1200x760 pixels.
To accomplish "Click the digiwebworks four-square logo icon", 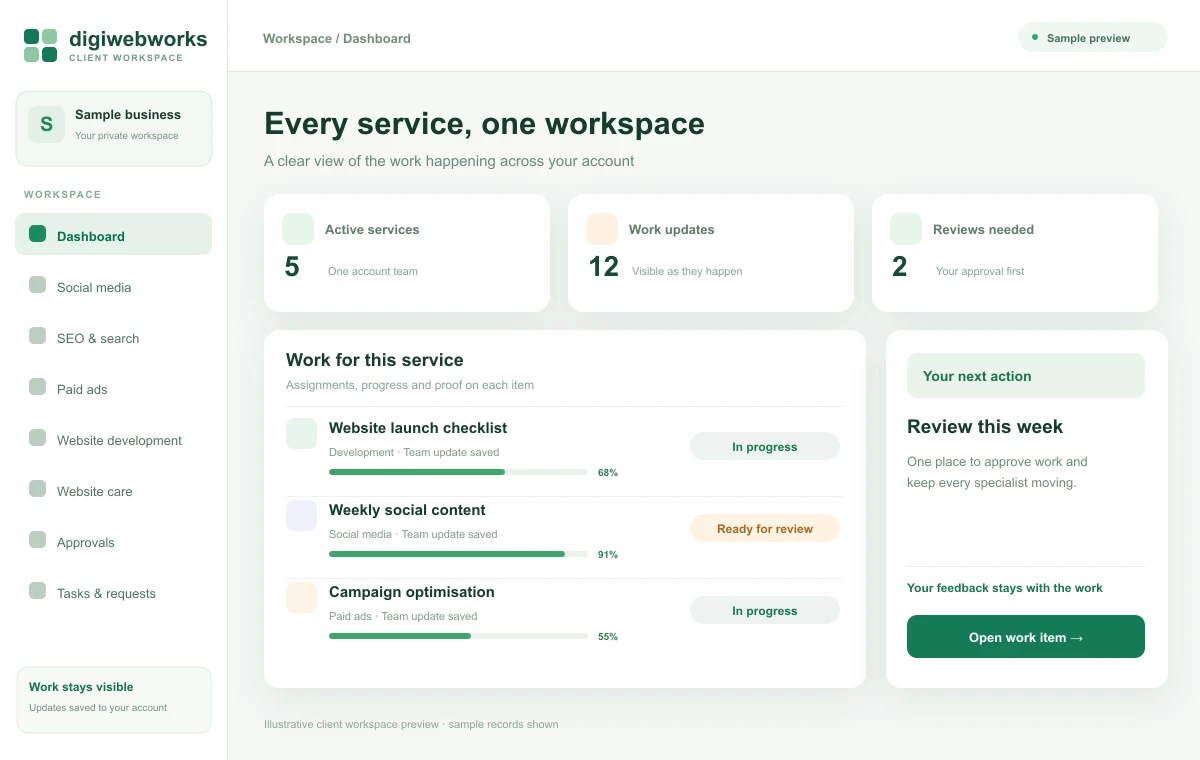I will point(40,45).
